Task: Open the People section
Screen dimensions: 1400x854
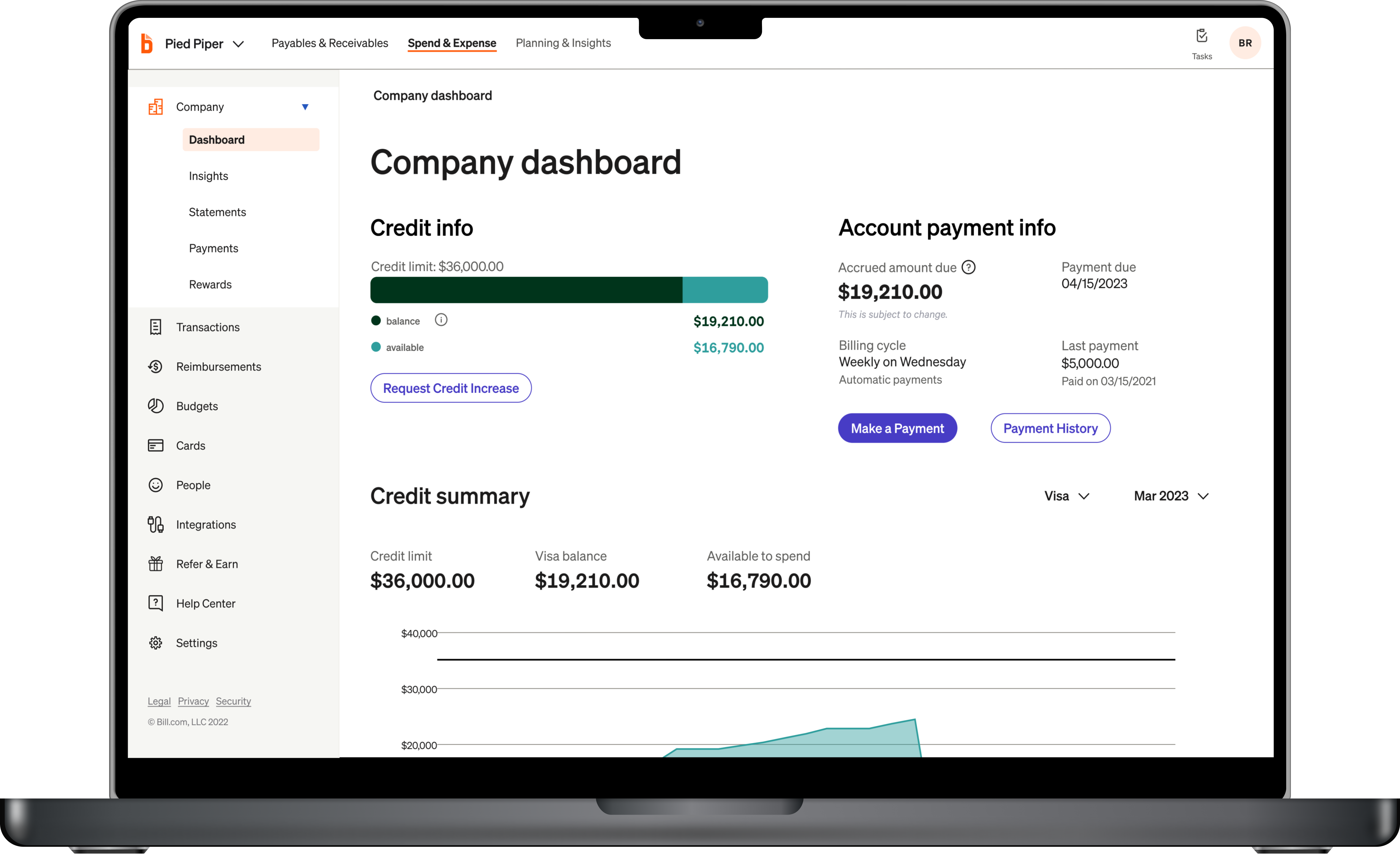Action: point(193,485)
